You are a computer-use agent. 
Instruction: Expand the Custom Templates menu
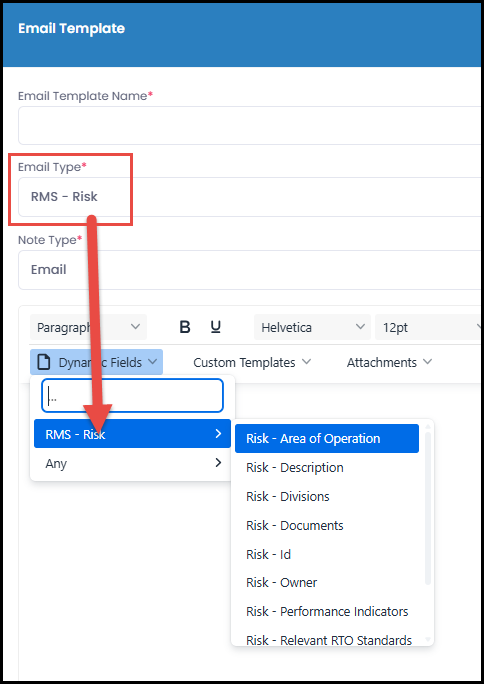click(x=252, y=362)
